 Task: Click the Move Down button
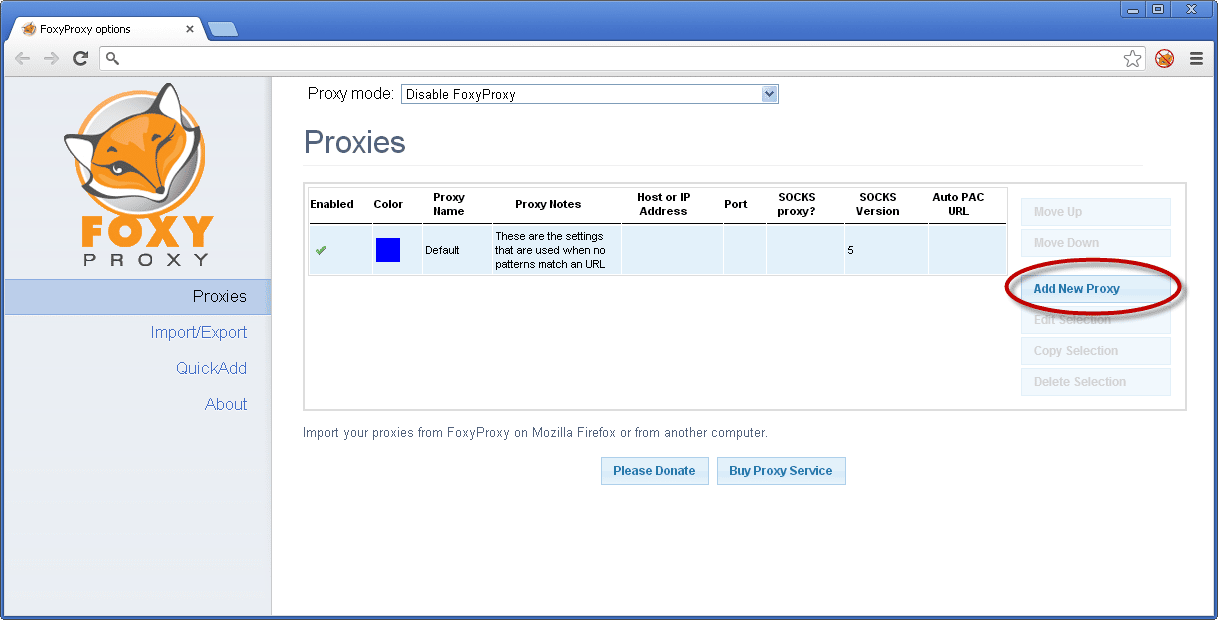click(x=1095, y=243)
